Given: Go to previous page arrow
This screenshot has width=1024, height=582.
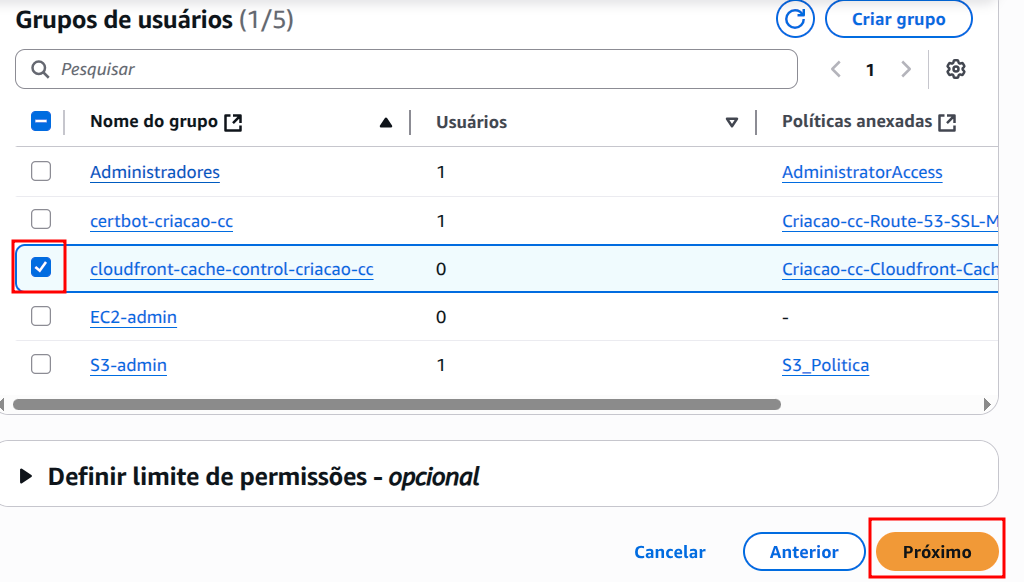Looking at the screenshot, I should pos(836,69).
